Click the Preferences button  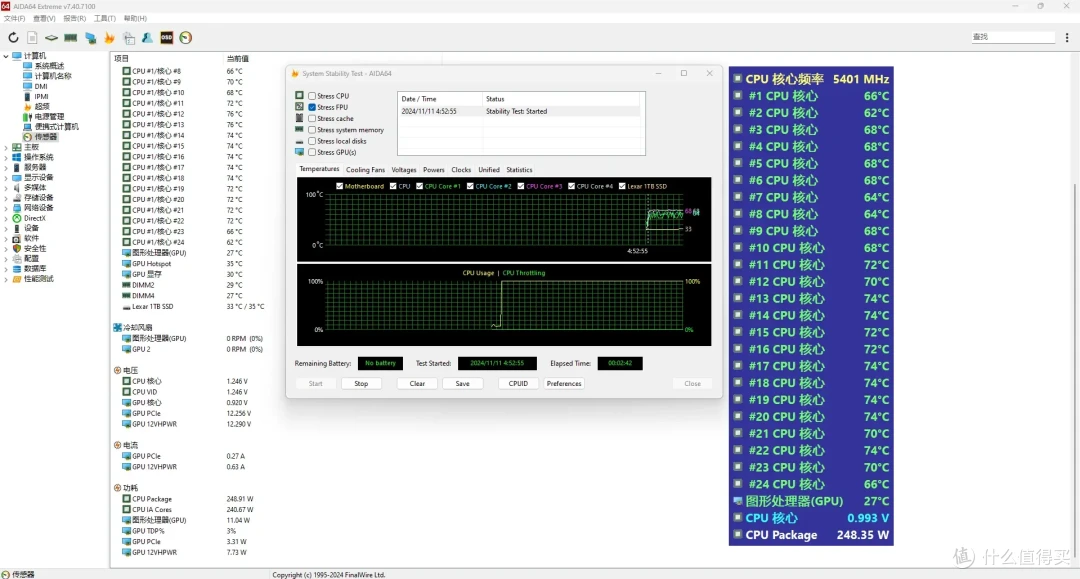pos(564,383)
